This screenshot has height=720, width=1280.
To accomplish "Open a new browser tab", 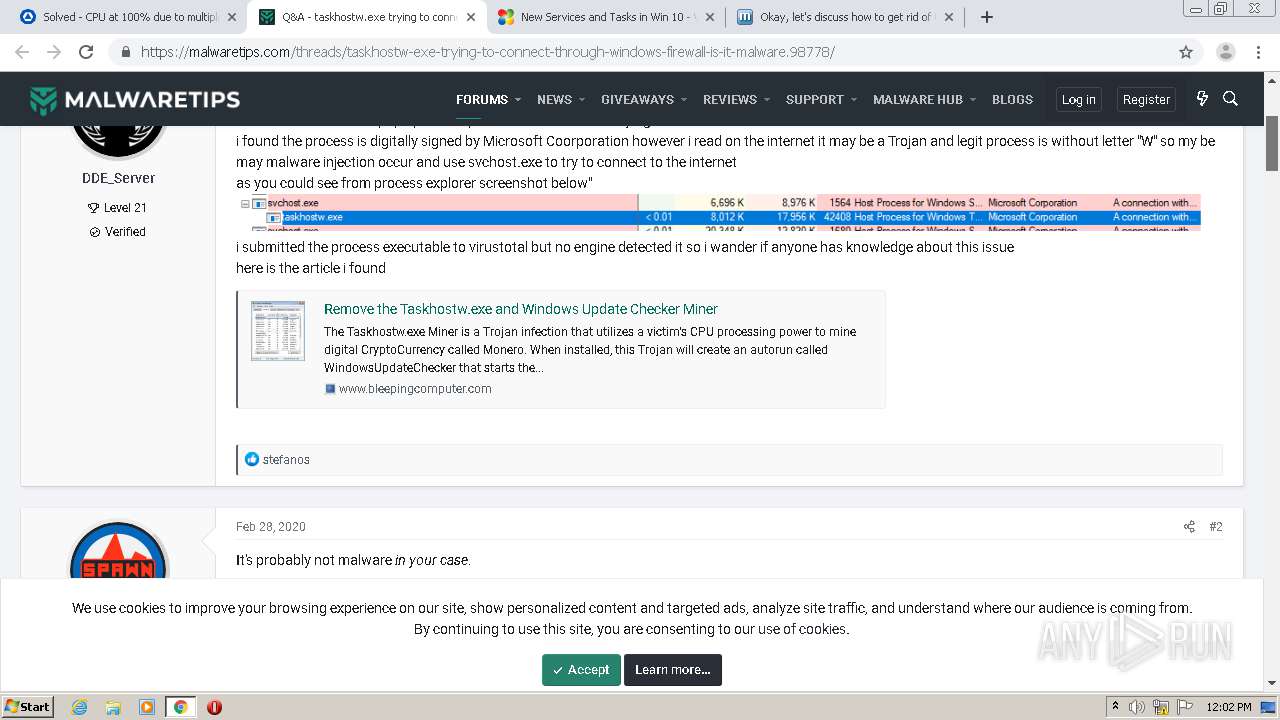I will click(x=987, y=17).
